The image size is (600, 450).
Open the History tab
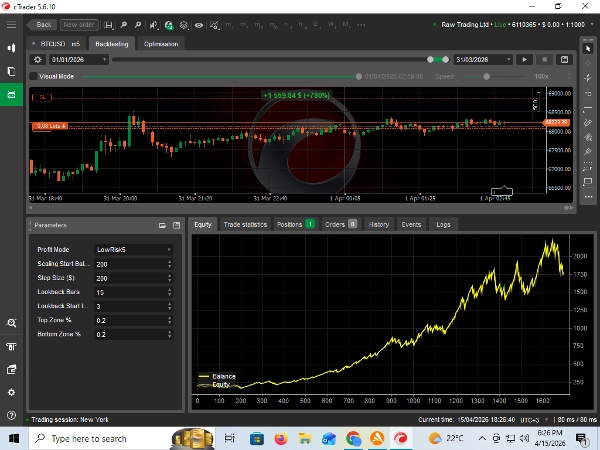378,225
